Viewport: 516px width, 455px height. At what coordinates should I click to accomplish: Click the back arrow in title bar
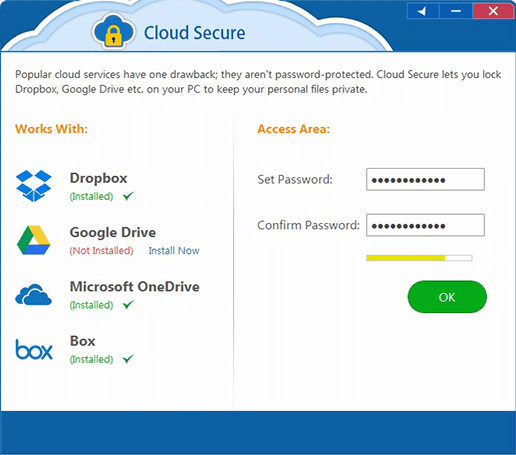pos(422,11)
